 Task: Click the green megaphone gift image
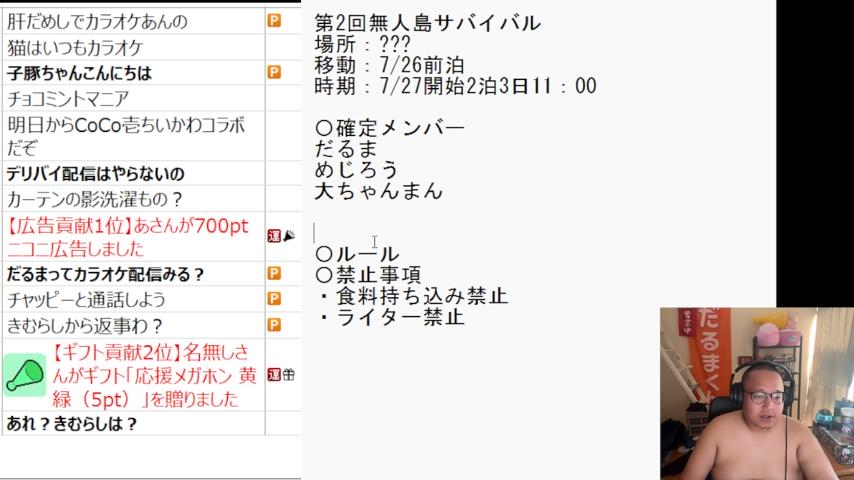(25, 375)
